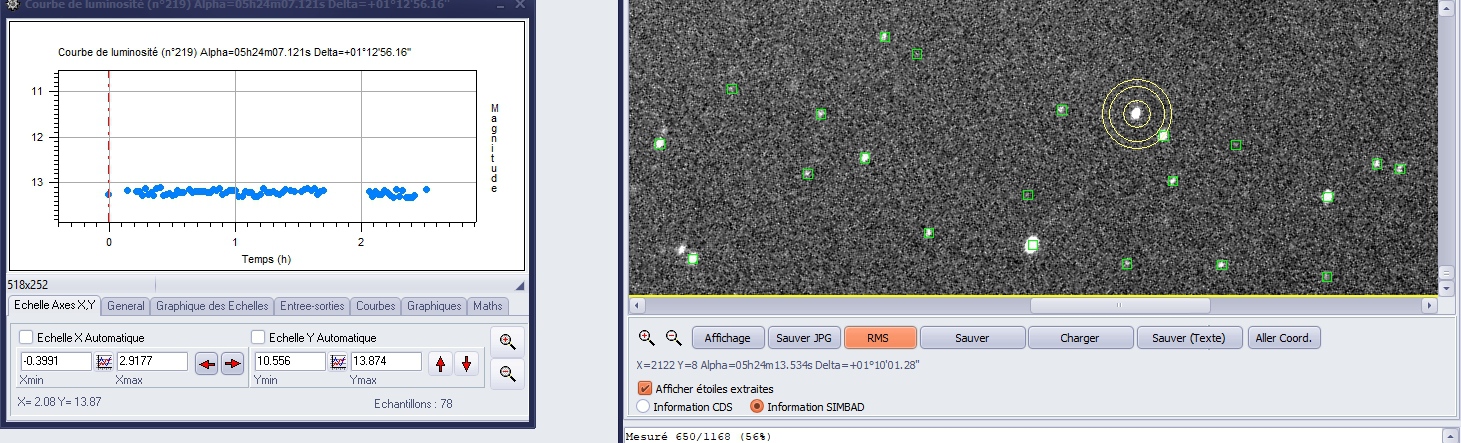Click the Sauver button
The image size is (1461, 443).
[972, 338]
